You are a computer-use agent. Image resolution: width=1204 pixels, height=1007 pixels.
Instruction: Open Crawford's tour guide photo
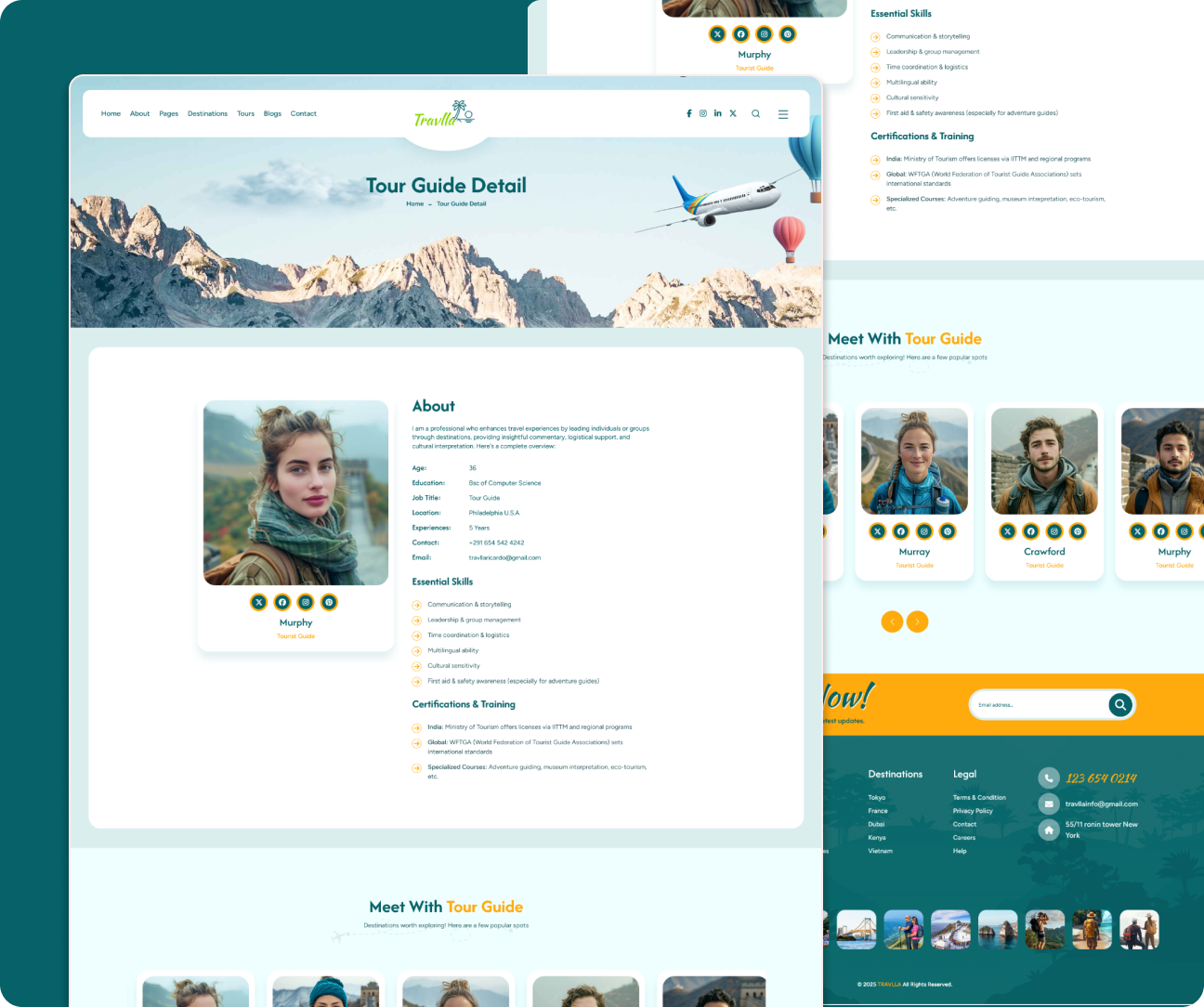point(1044,462)
